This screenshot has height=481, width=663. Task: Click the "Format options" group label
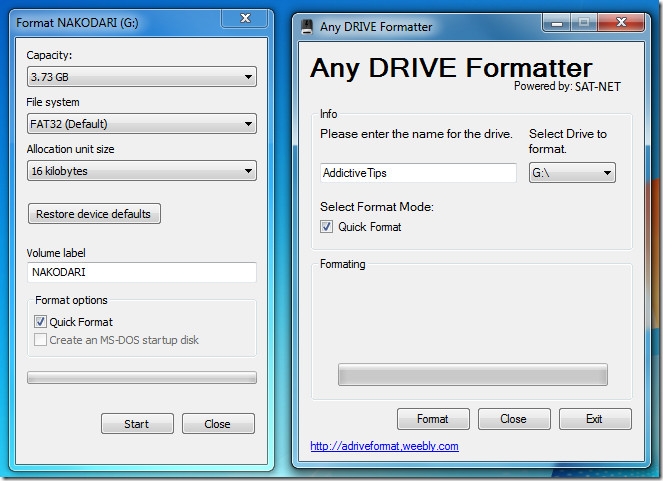click(71, 300)
